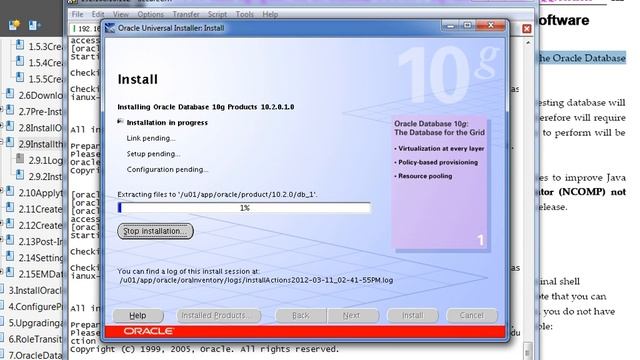Open the Tools menu in terminal window

[x=244, y=14]
